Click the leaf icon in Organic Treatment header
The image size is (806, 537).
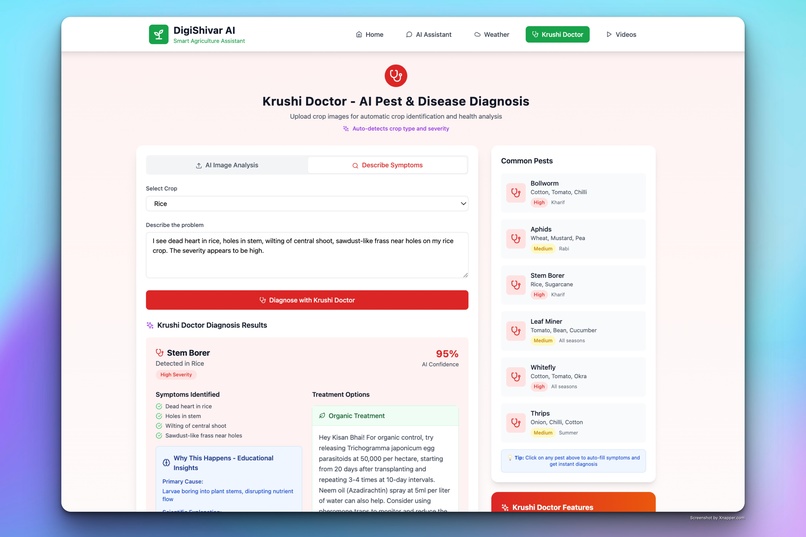(322, 416)
